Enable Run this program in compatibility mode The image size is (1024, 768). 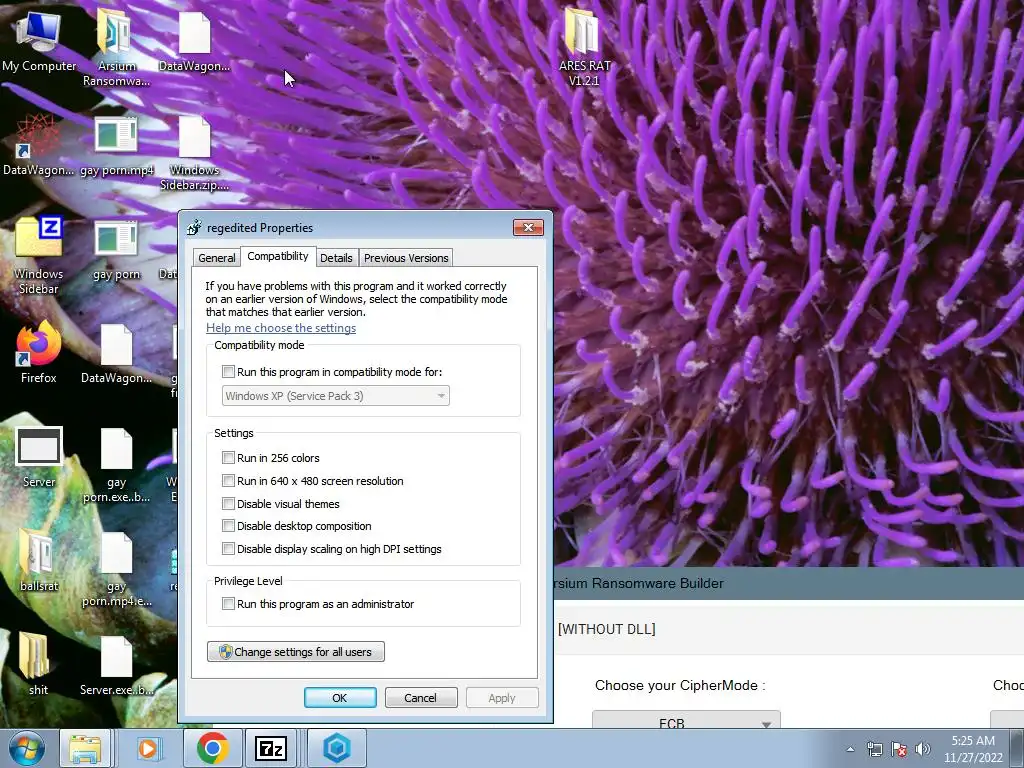point(228,372)
